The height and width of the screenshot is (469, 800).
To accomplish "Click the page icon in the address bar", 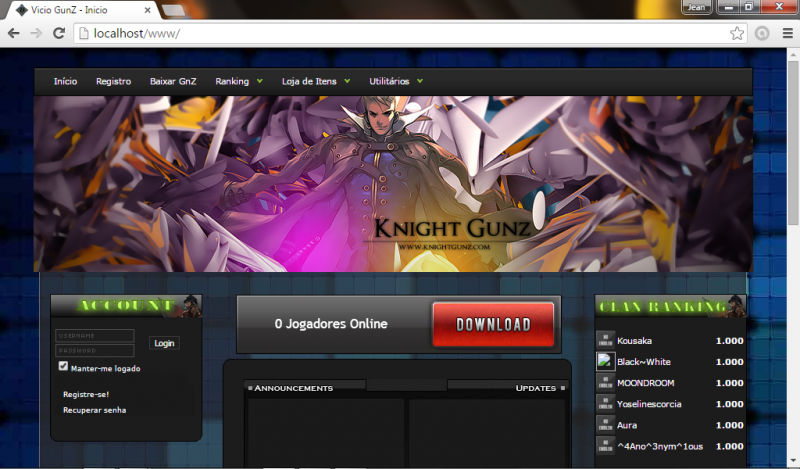I will (x=83, y=34).
